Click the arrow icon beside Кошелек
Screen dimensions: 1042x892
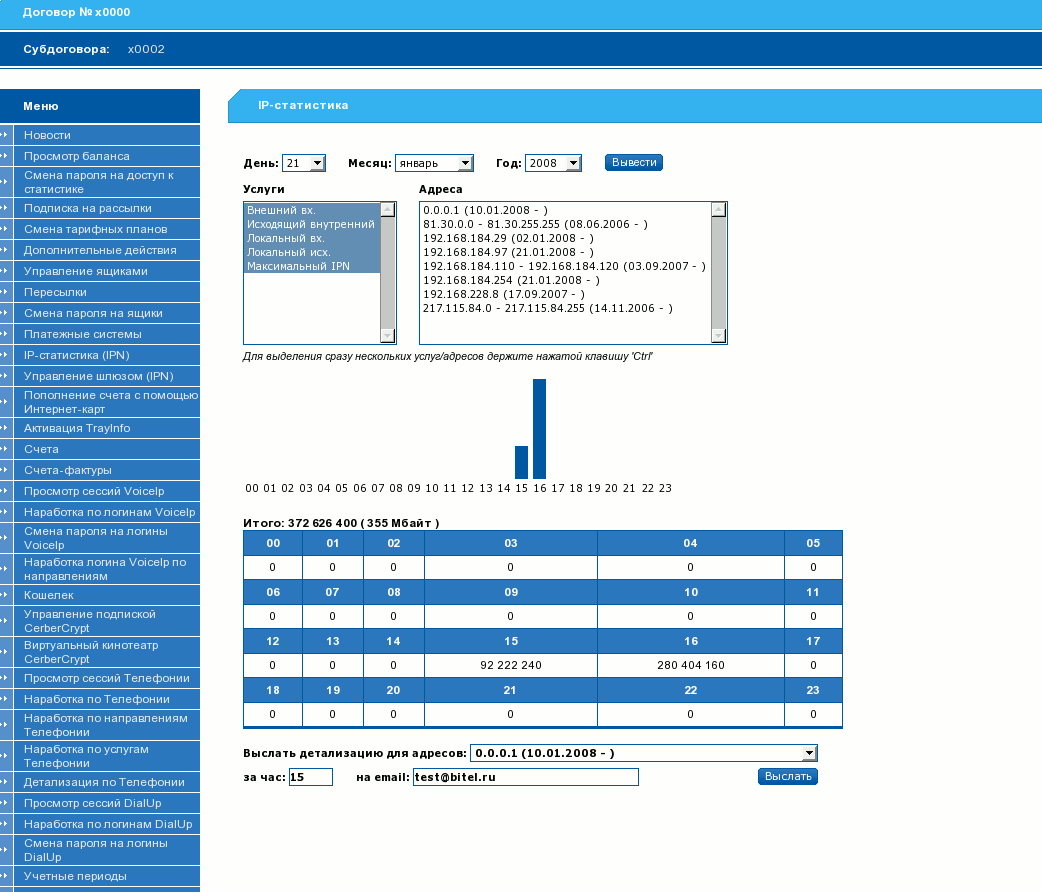5,595
